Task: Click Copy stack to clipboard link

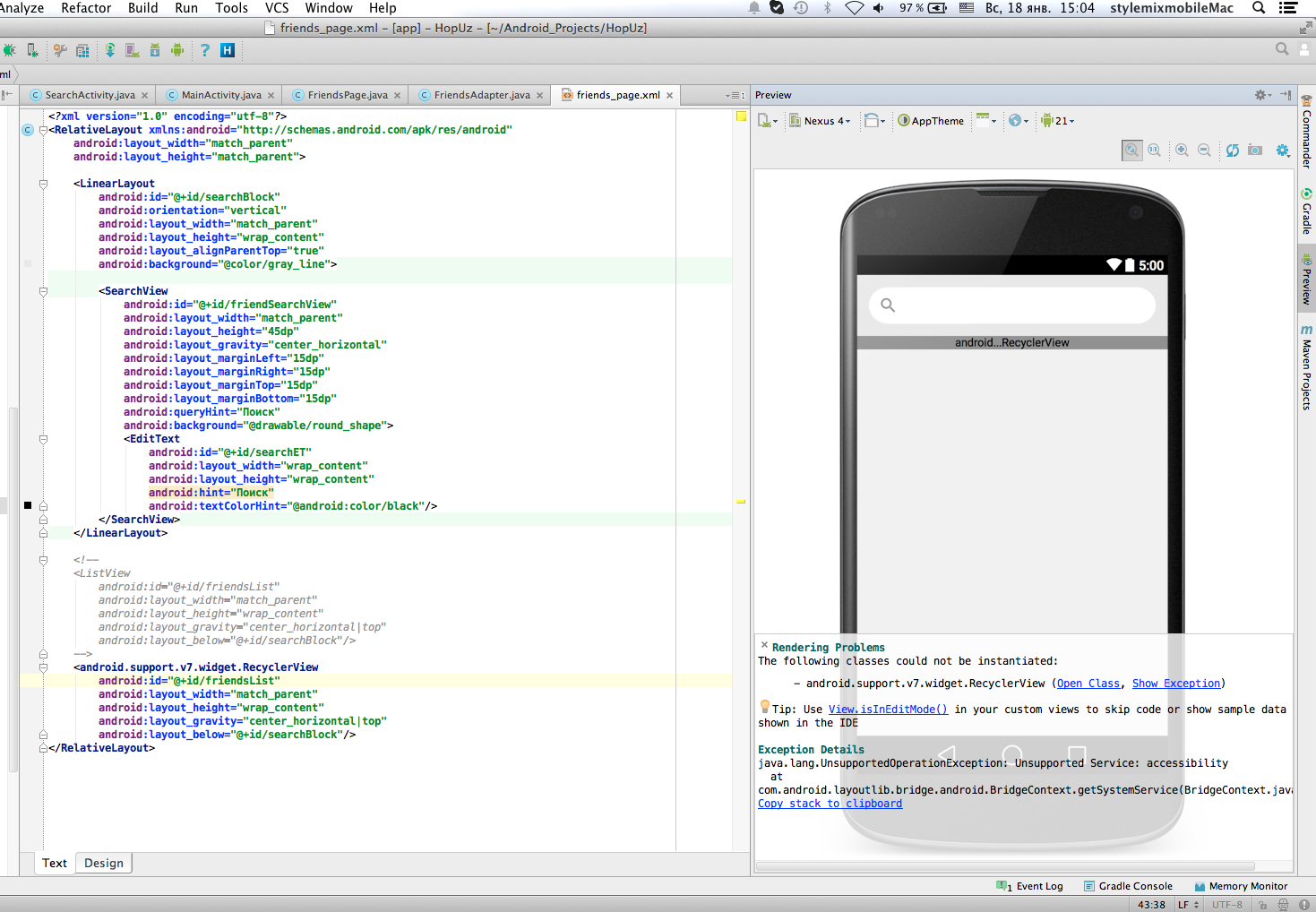Action: click(x=830, y=804)
